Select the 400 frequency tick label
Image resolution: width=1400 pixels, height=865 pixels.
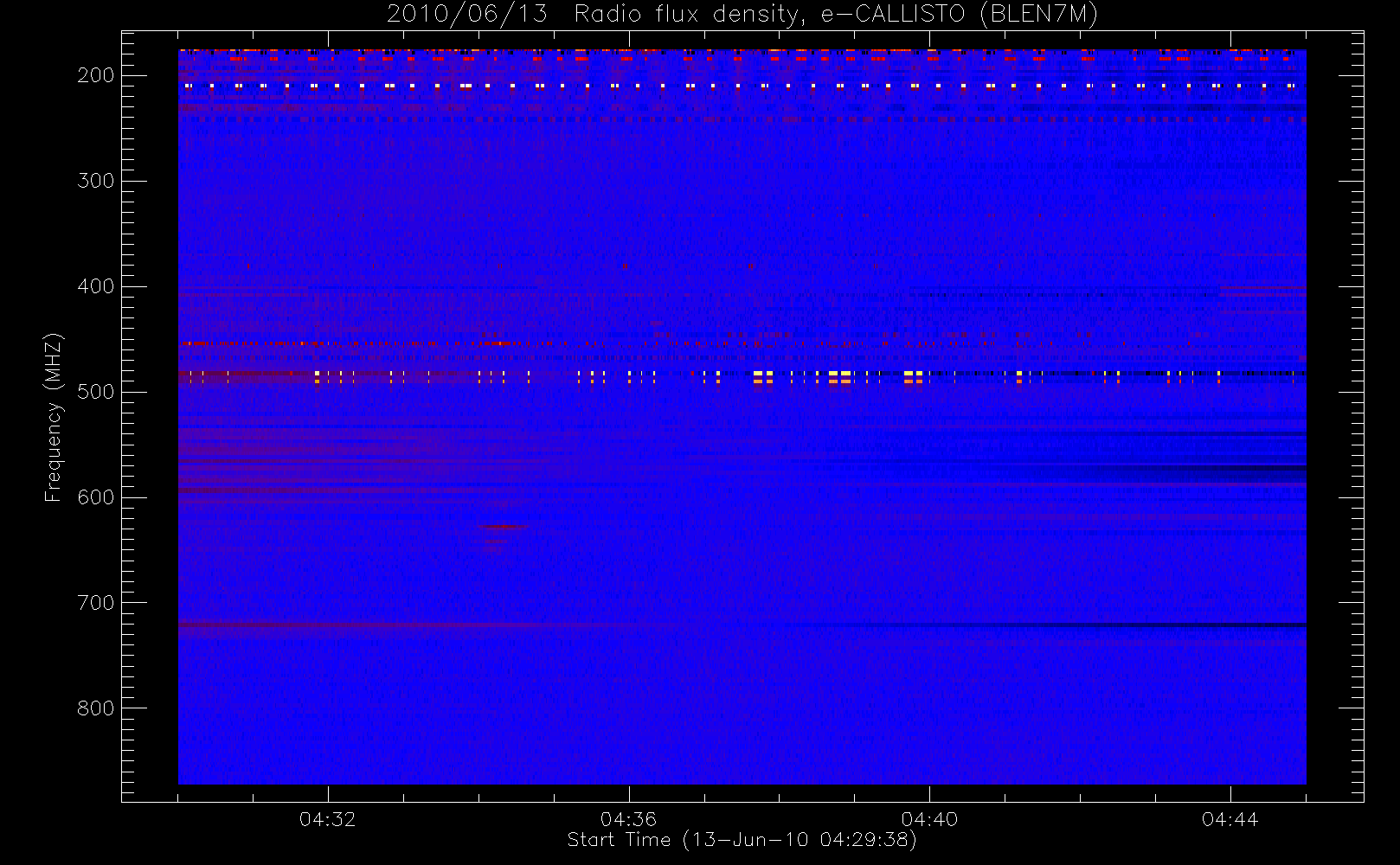(96, 286)
